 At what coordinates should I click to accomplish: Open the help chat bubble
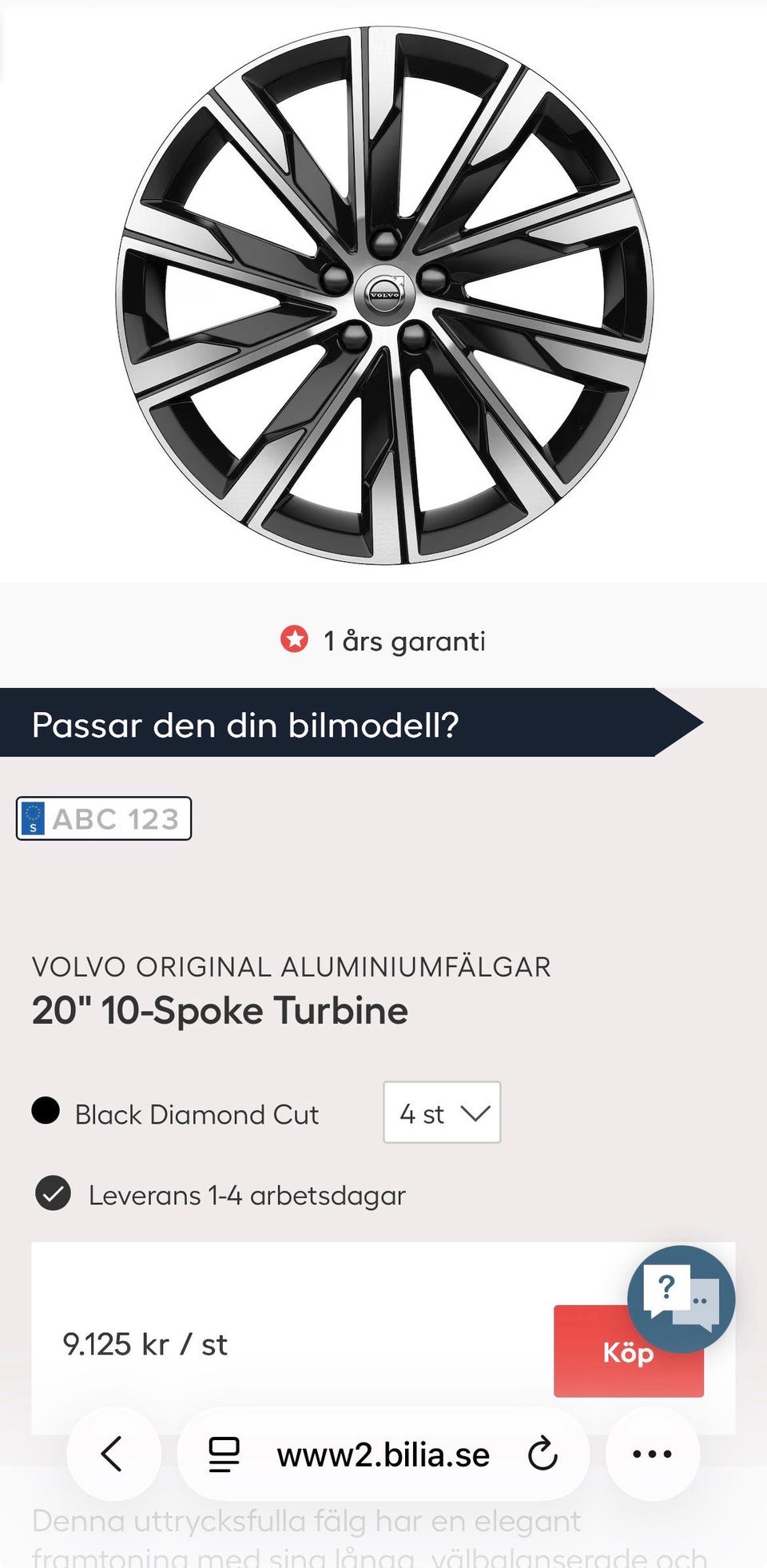(x=681, y=1299)
